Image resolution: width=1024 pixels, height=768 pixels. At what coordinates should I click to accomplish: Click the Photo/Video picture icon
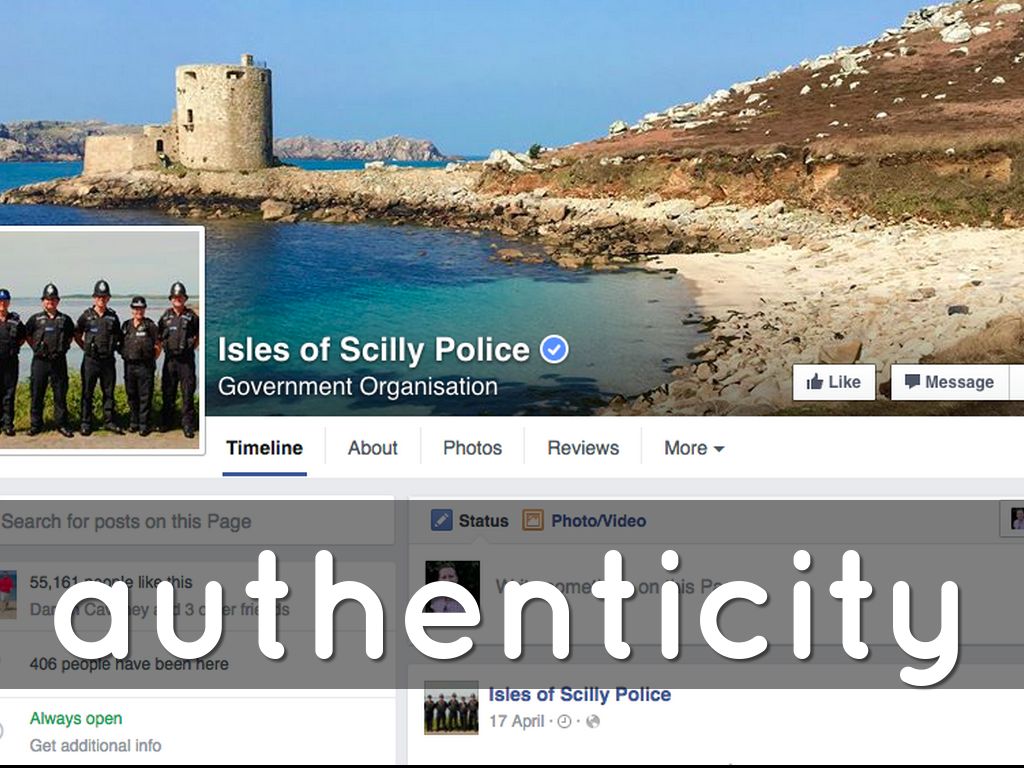pos(533,520)
